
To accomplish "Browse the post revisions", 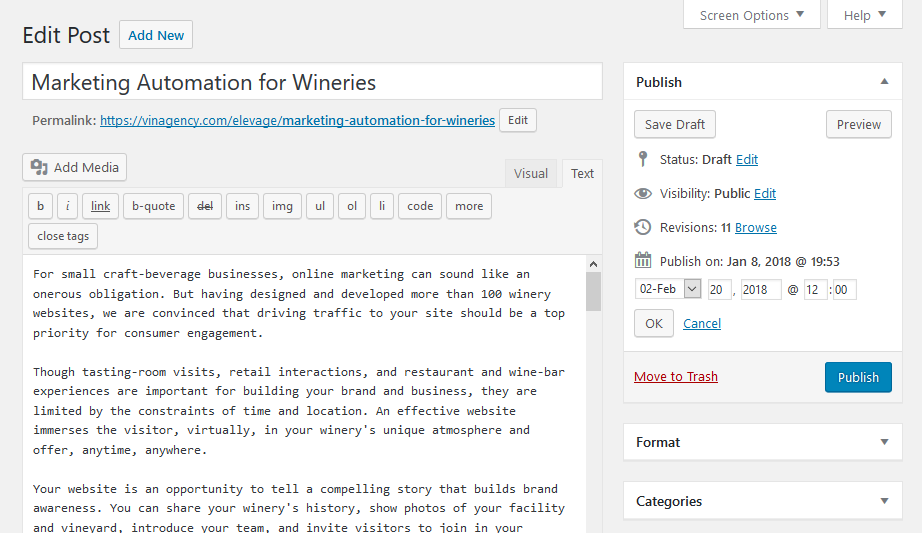I will point(756,228).
